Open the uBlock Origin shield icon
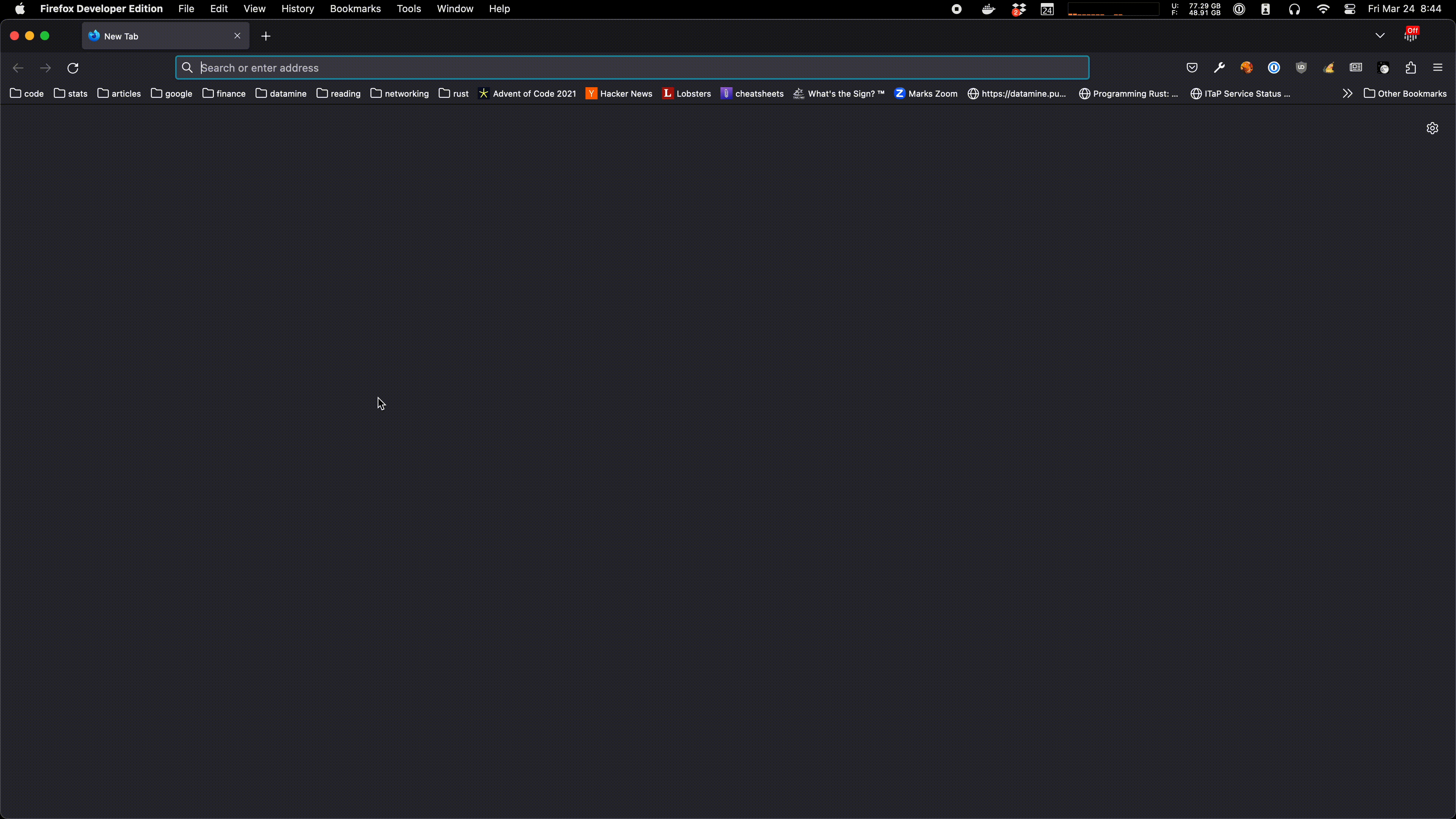This screenshot has width=1456, height=819. pos(1301,68)
